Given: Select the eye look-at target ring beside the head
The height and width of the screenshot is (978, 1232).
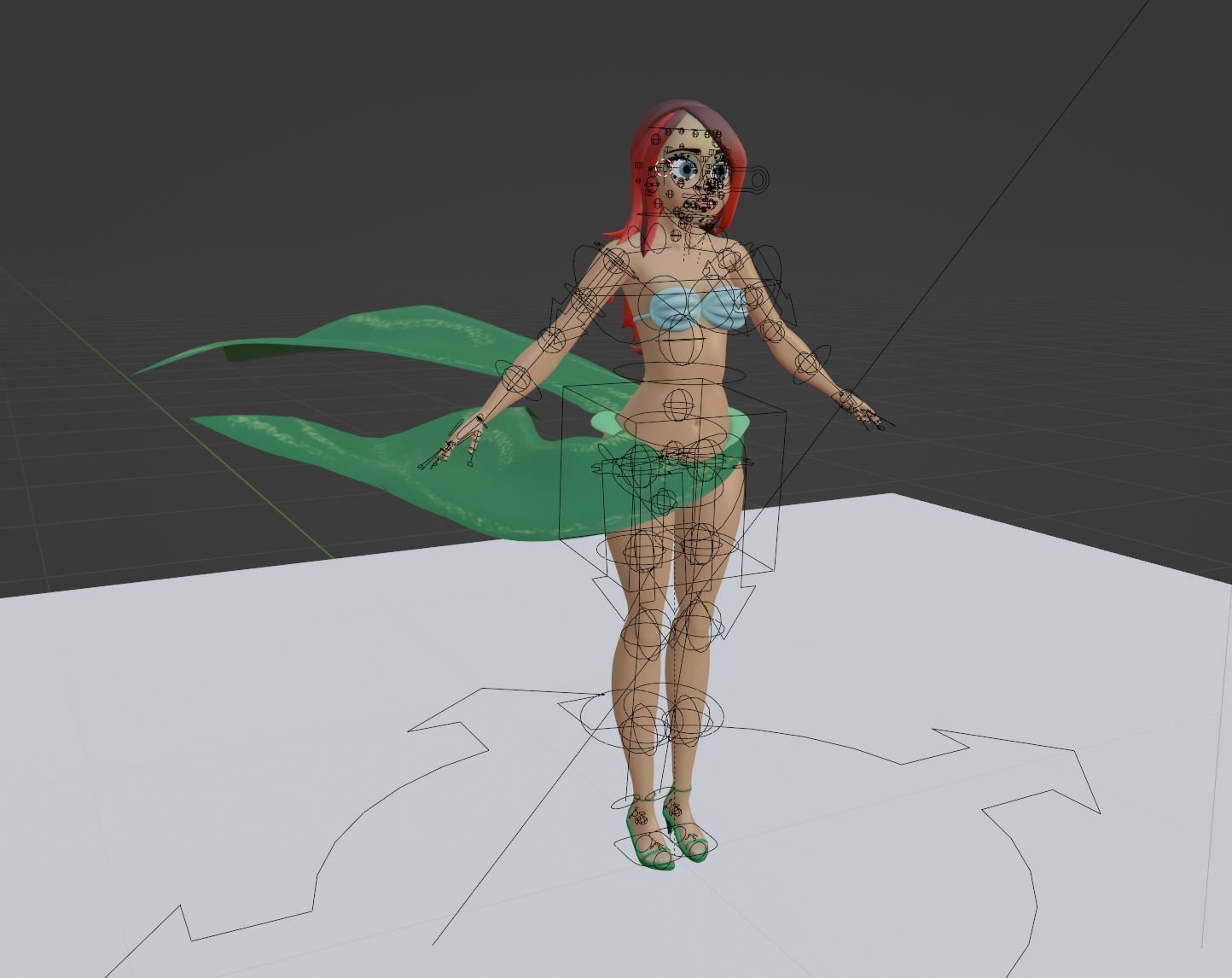Looking at the screenshot, I should 757,178.
